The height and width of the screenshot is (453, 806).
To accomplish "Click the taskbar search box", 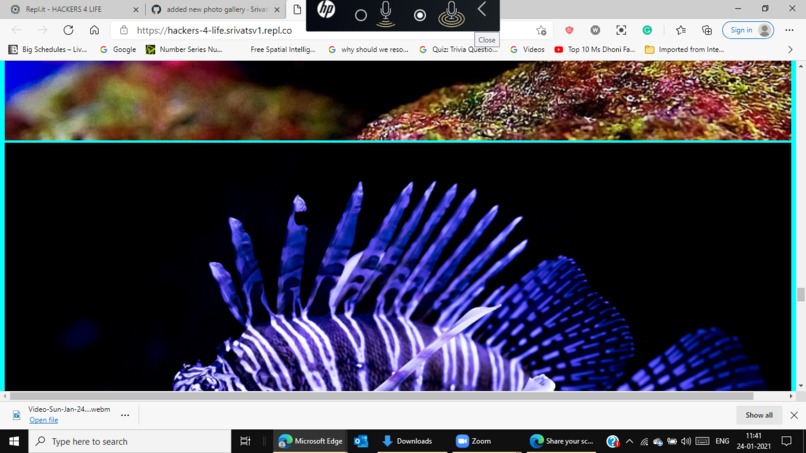I will coord(130,441).
